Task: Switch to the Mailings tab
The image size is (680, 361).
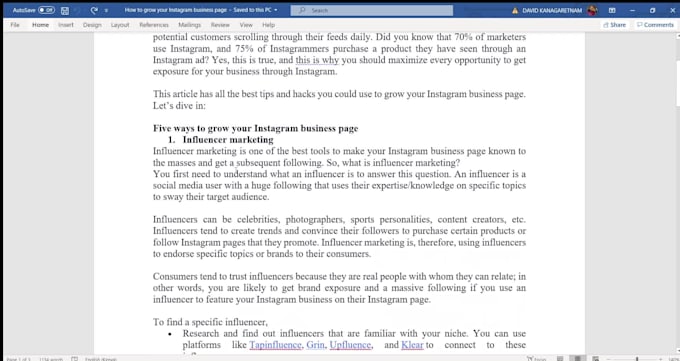Action: click(190, 25)
